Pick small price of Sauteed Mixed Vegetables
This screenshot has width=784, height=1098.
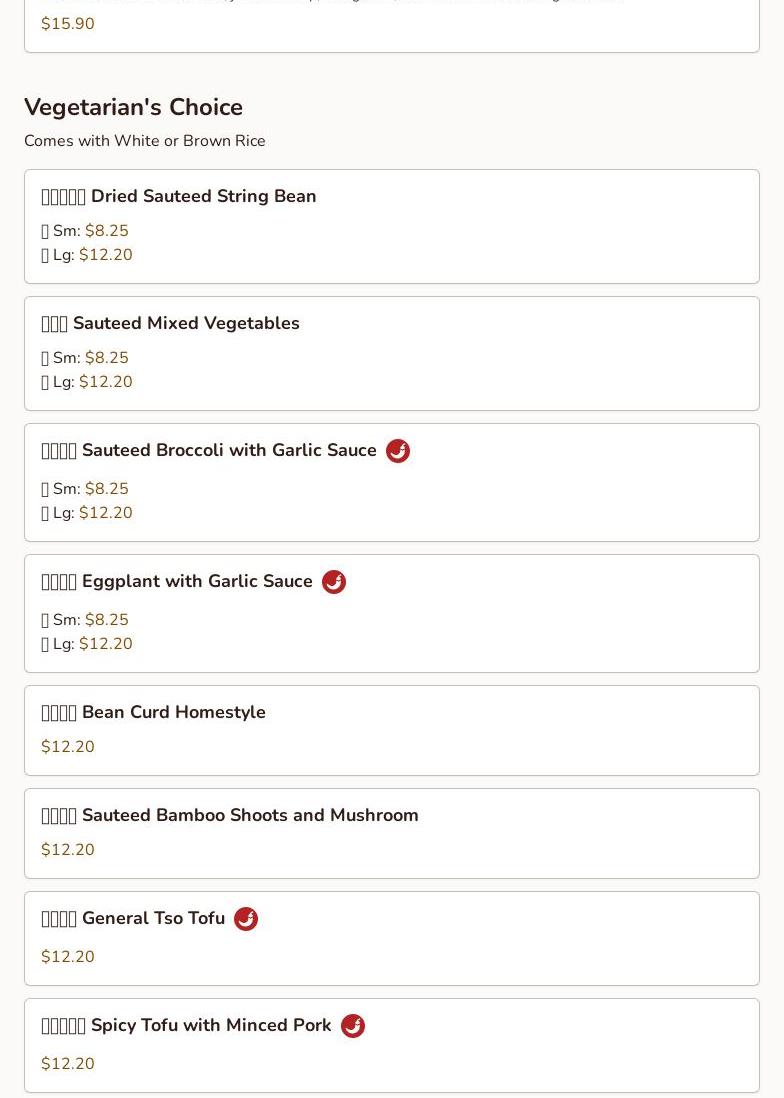click(107, 358)
